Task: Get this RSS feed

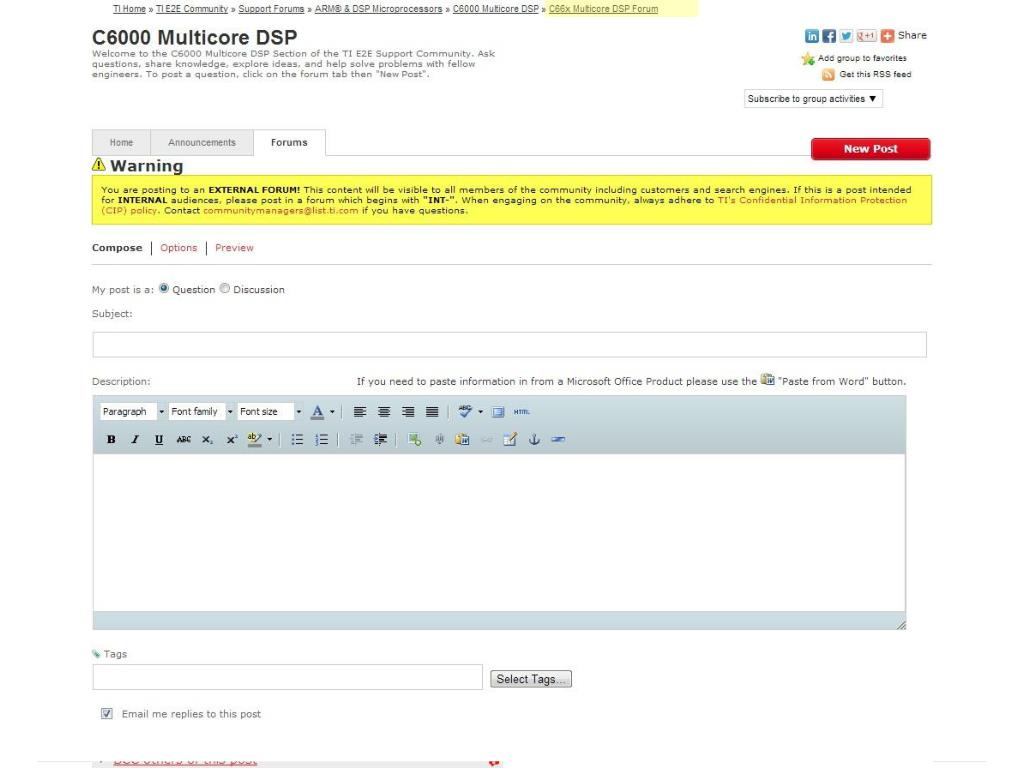Action: click(867, 74)
